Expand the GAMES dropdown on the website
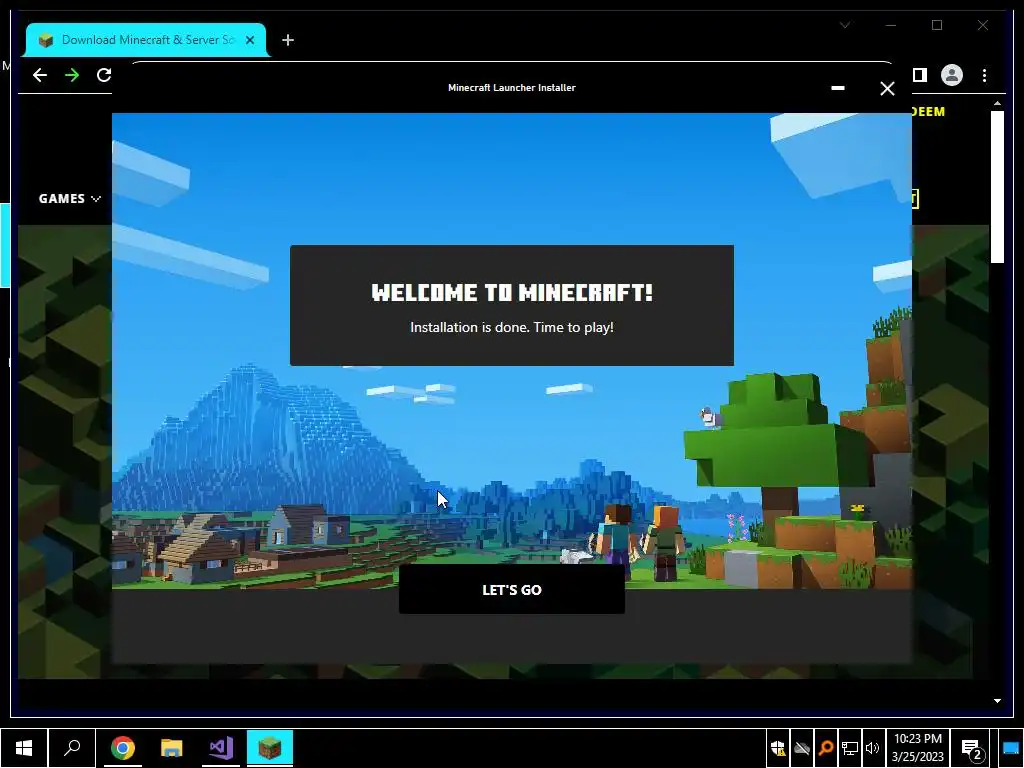Screen dimensions: 1024x768 (x=69, y=199)
